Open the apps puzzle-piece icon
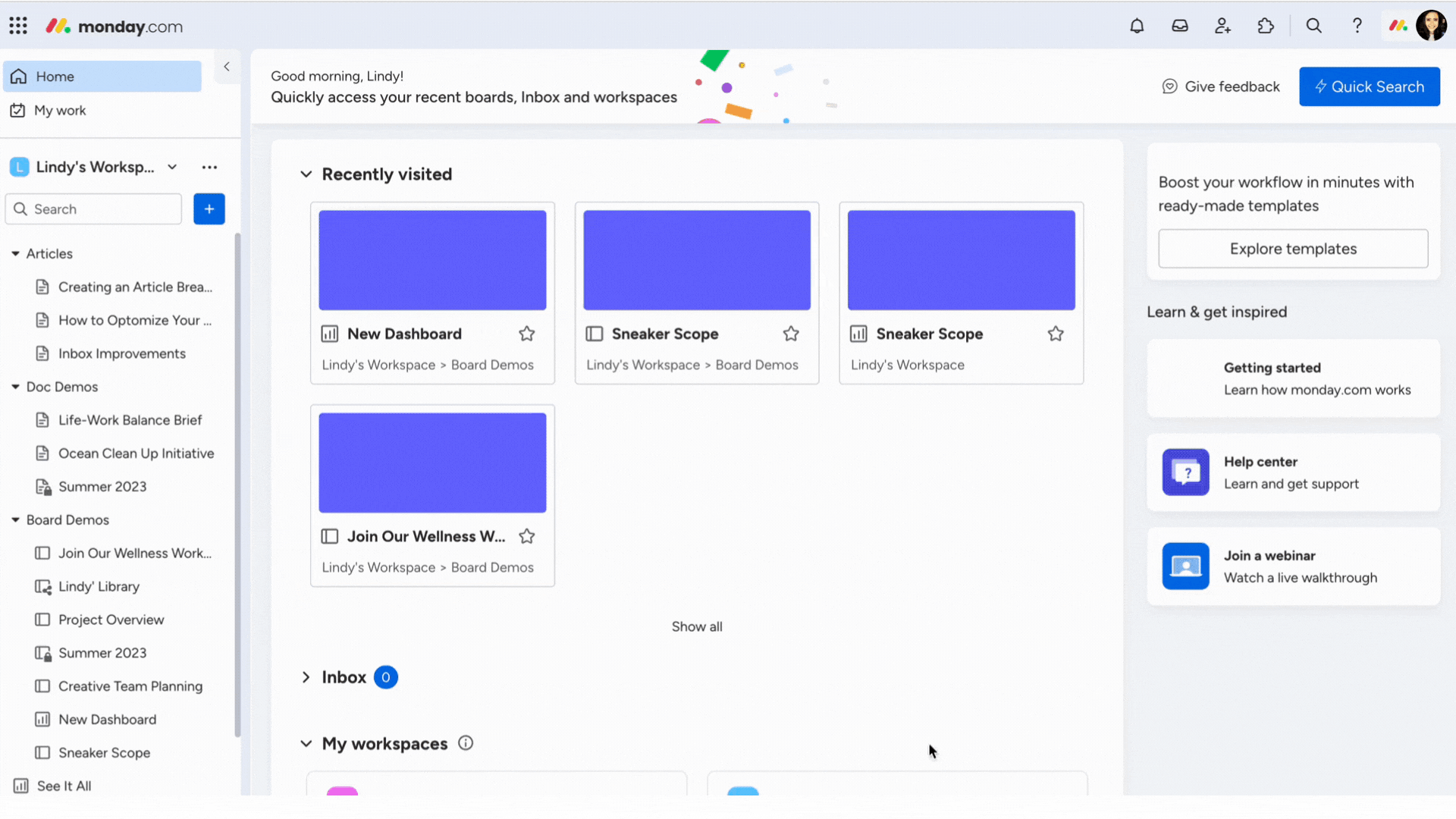Viewport: 1456px width, 819px height. (1266, 26)
